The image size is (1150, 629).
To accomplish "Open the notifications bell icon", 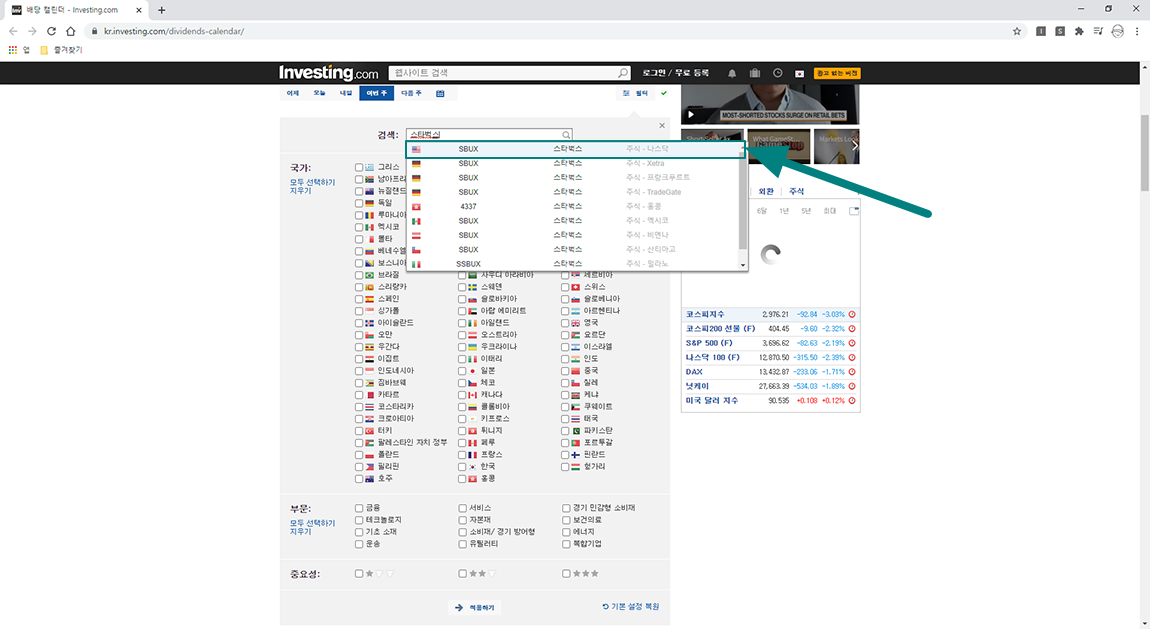I will (x=731, y=73).
